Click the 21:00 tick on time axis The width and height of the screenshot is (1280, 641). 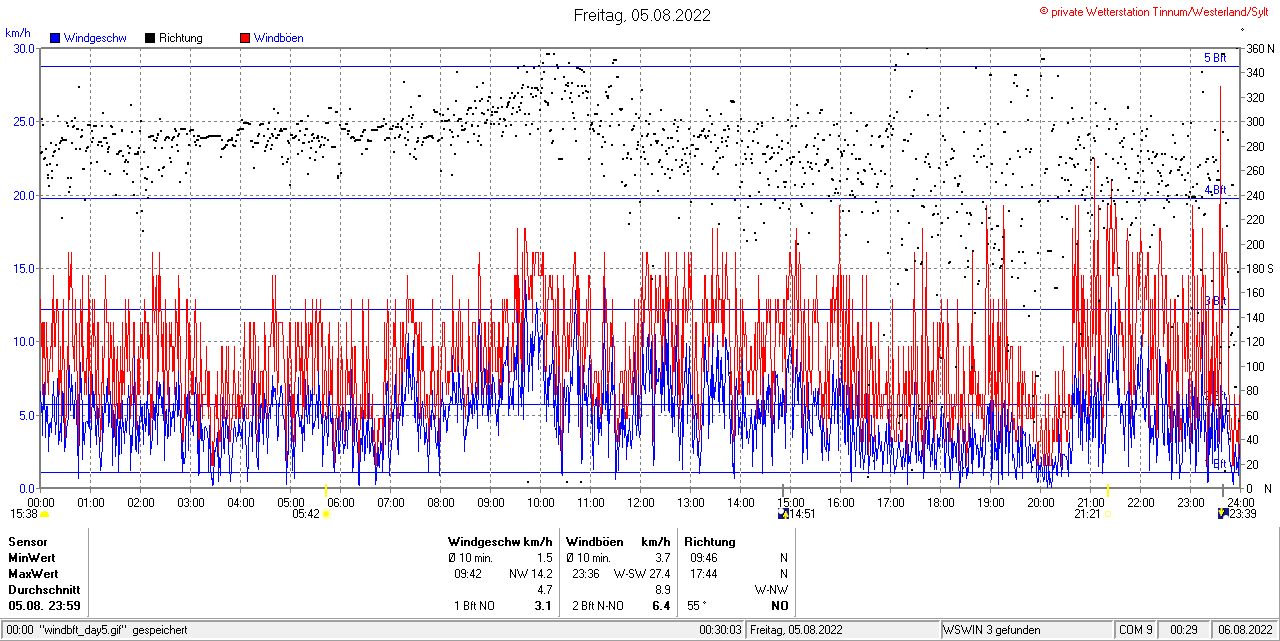(1091, 502)
